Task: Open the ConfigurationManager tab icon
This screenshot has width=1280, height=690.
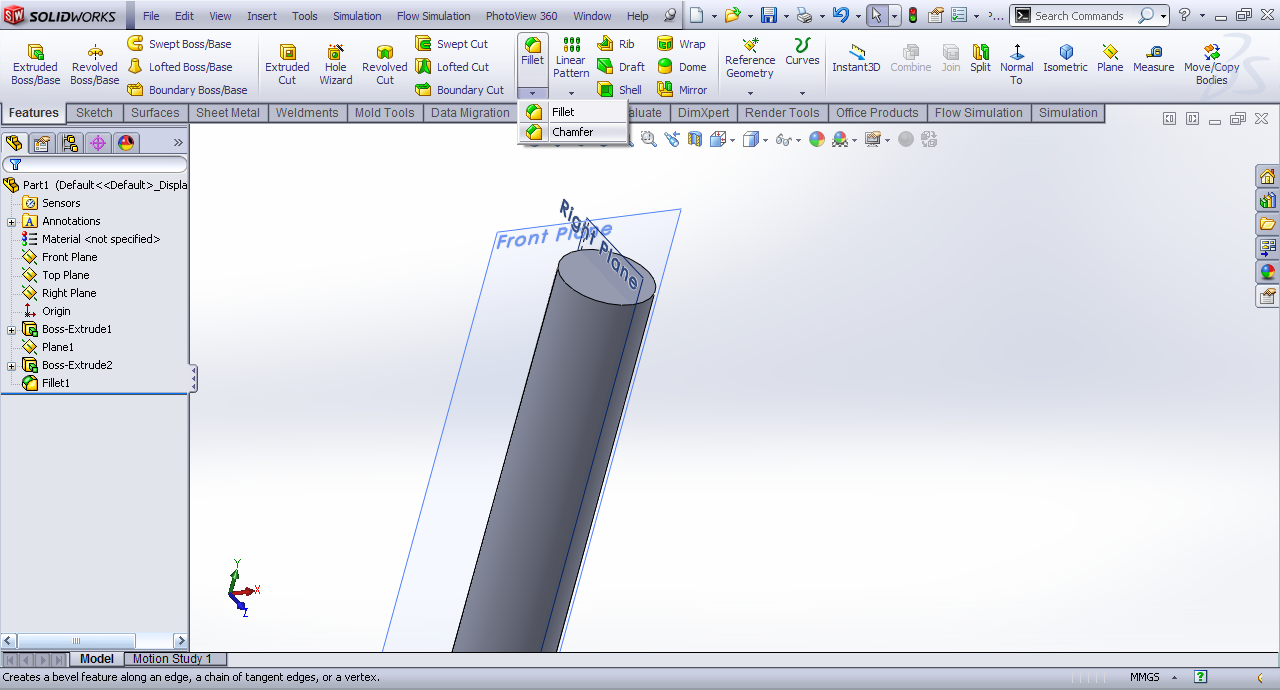Action: pyautogui.click(x=70, y=143)
